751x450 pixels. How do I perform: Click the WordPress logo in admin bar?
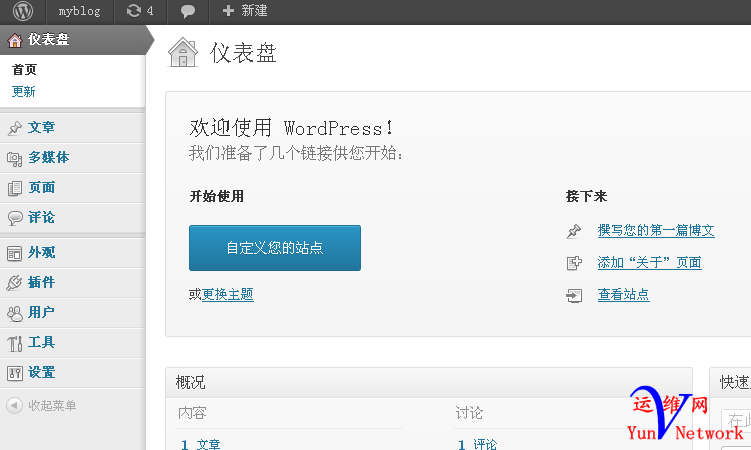click(23, 11)
